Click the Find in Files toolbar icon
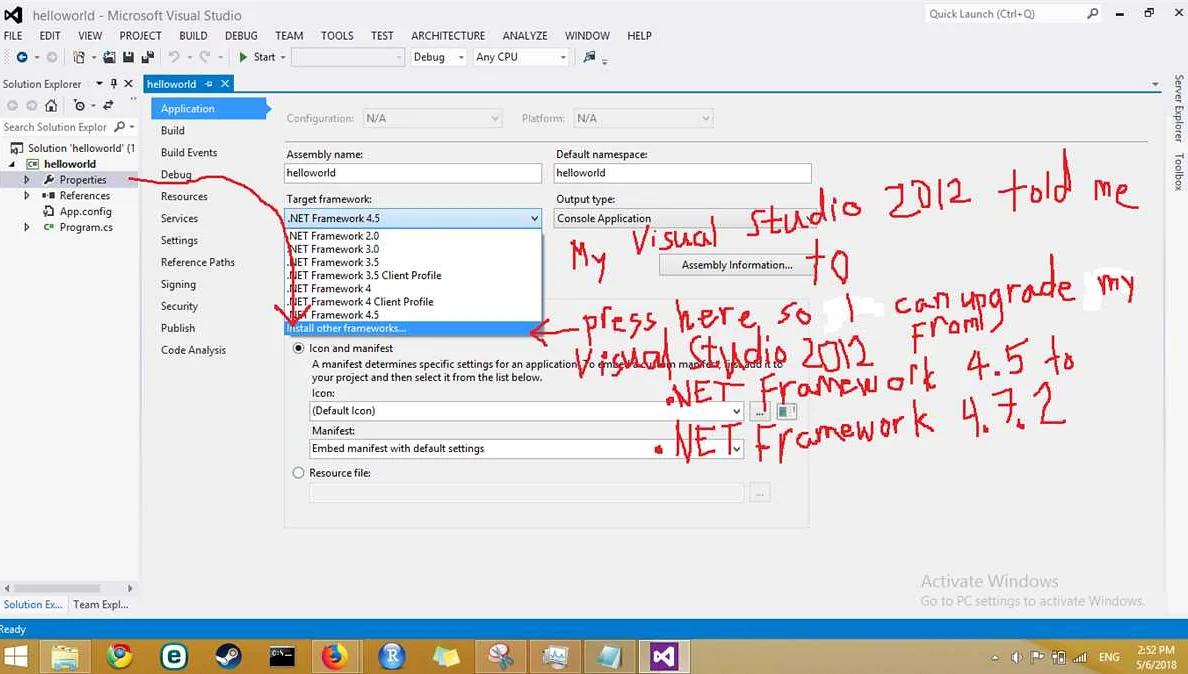The width and height of the screenshot is (1188, 674). pyautogui.click(x=589, y=57)
